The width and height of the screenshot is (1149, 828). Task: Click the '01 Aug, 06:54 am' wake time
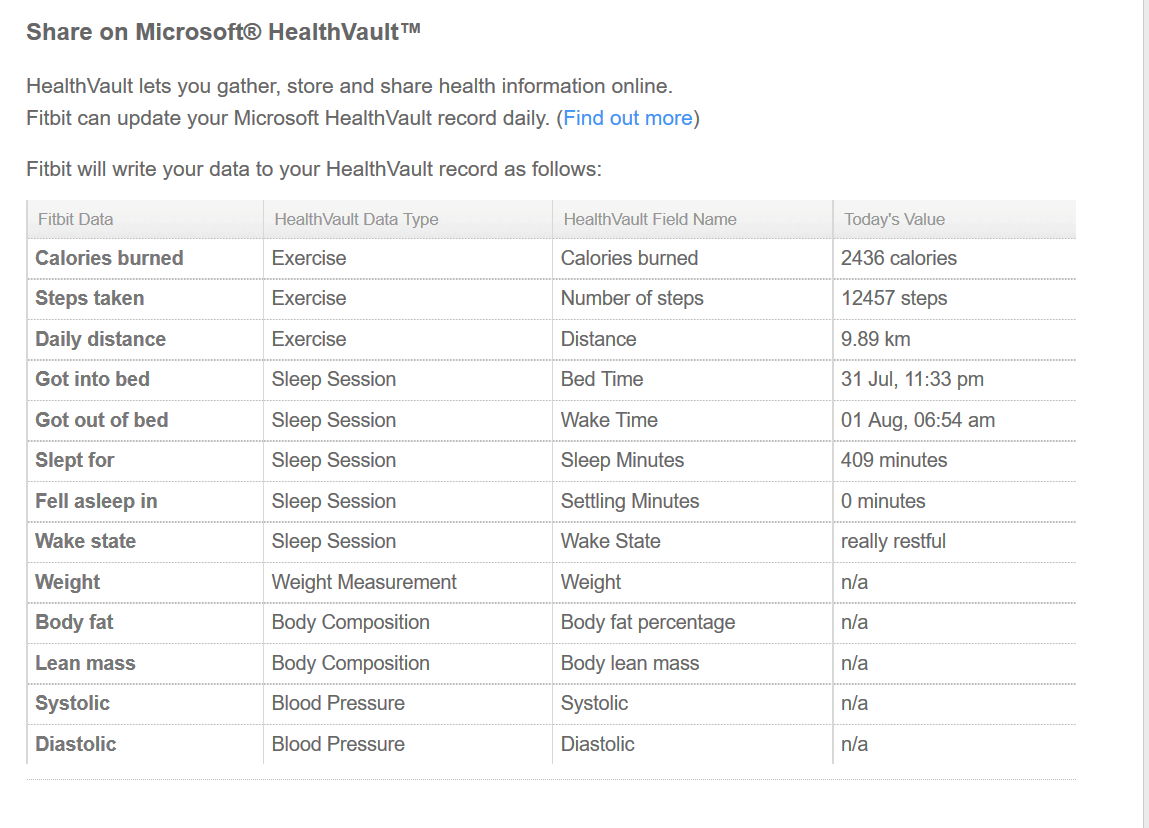[x=917, y=420]
